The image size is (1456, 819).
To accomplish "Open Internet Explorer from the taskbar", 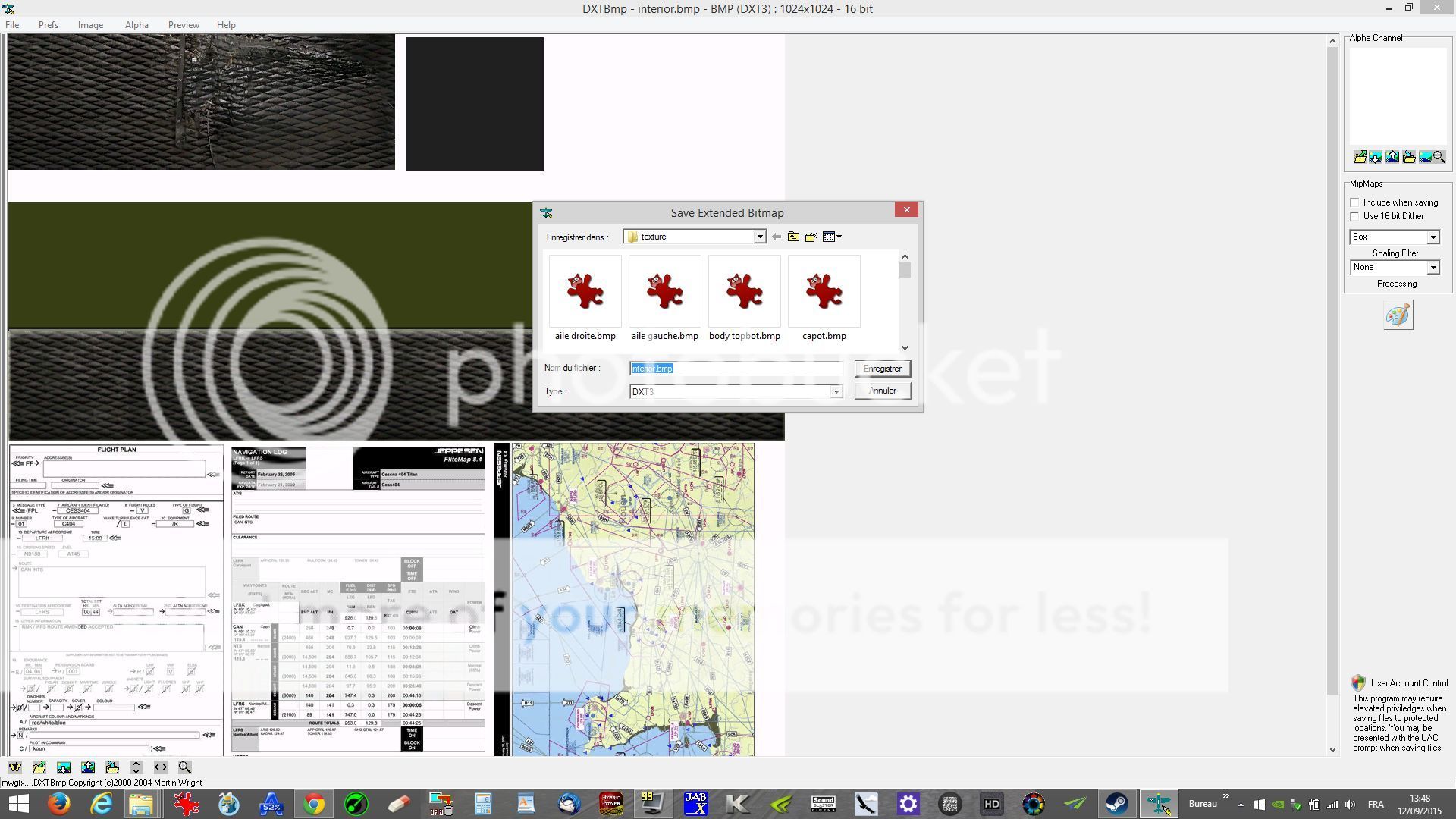I will click(x=102, y=804).
